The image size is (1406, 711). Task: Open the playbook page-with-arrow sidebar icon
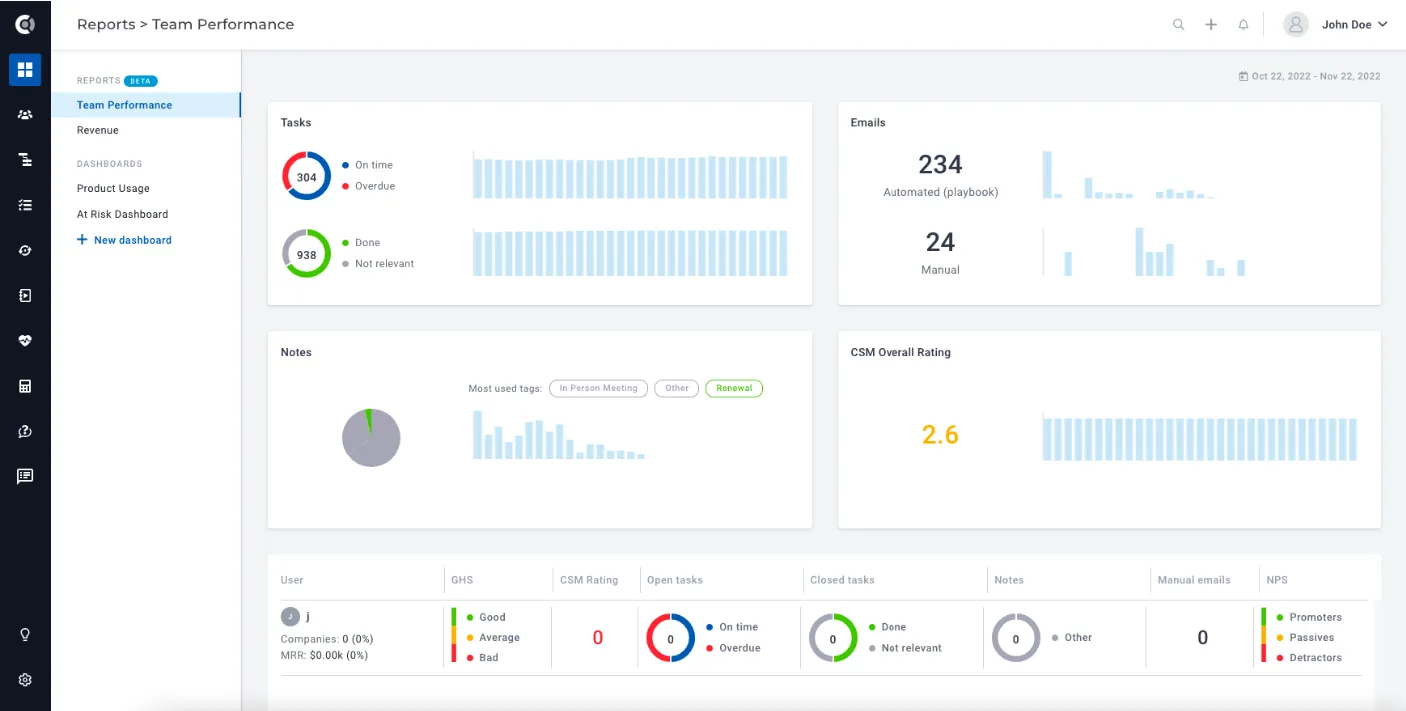pyautogui.click(x=25, y=295)
